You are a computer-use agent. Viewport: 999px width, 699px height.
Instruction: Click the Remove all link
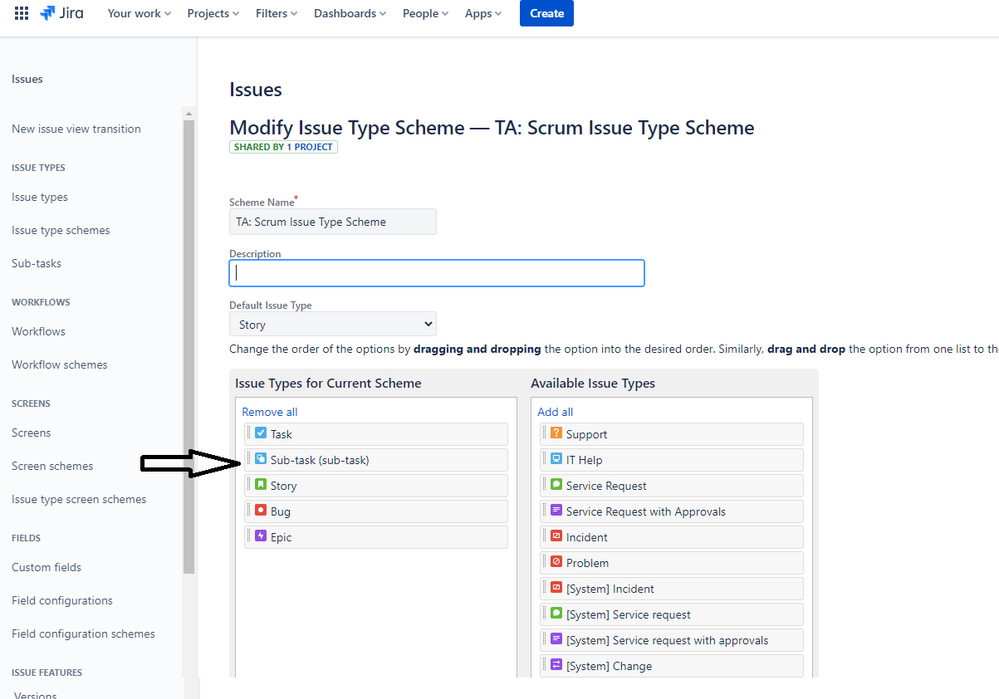[269, 411]
